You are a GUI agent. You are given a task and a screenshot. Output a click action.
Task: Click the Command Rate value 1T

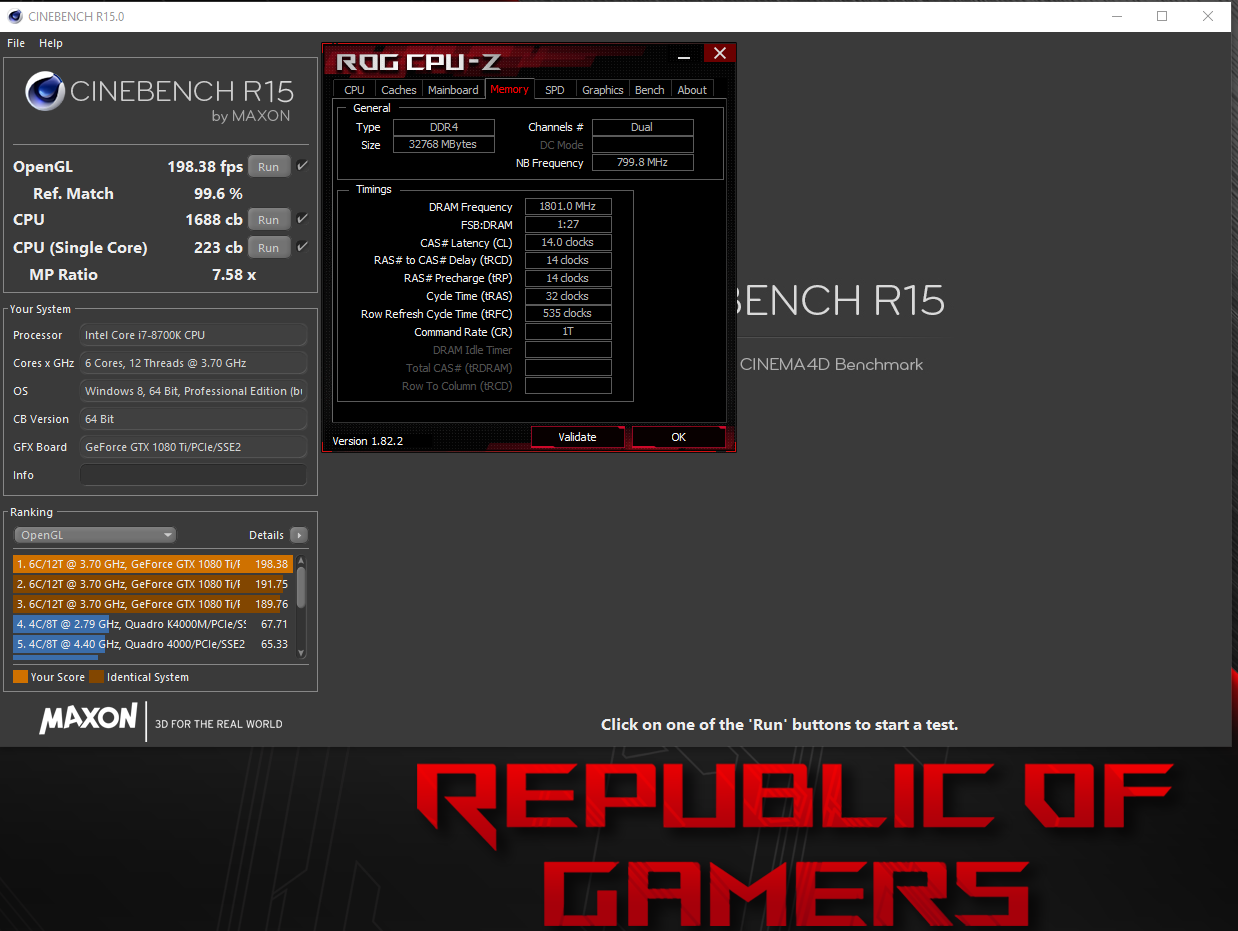click(x=568, y=332)
